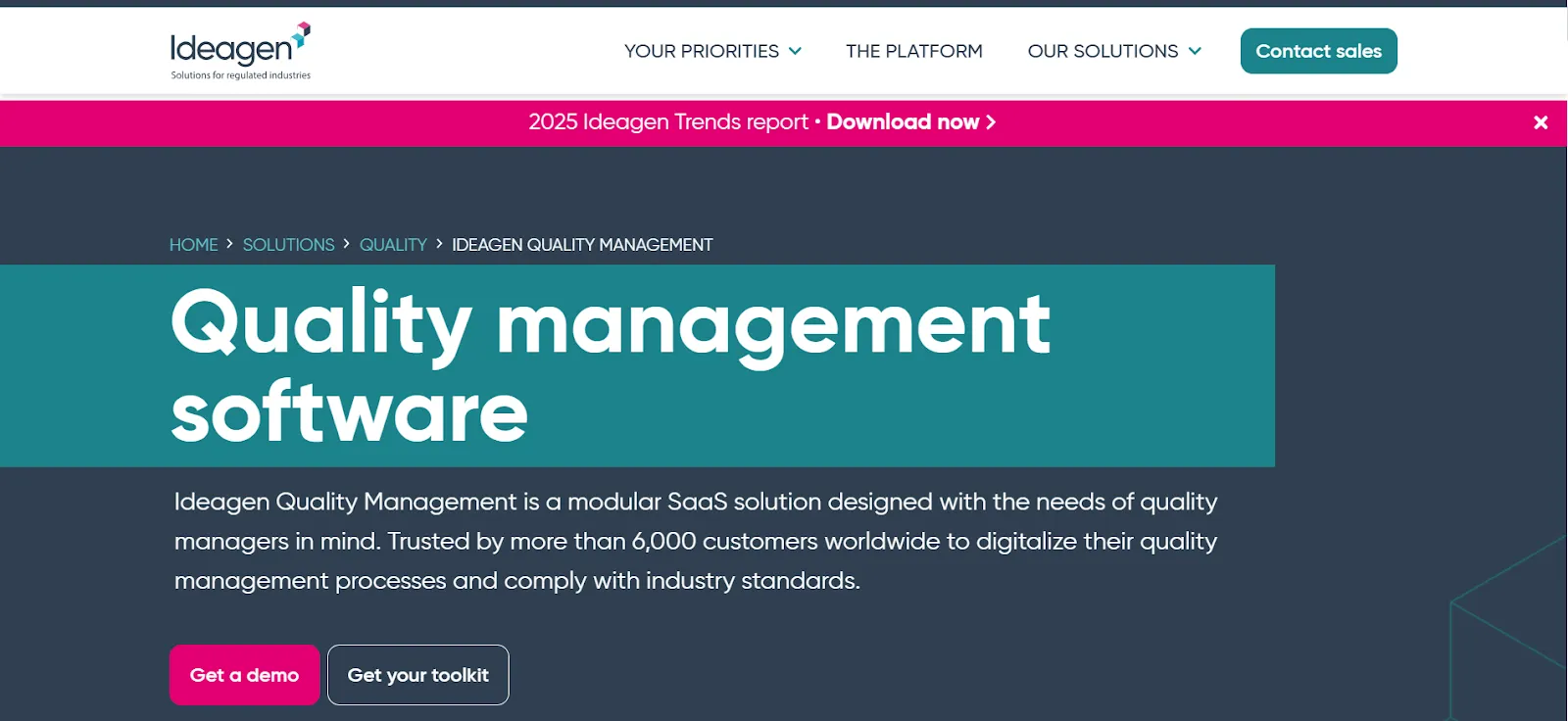Click the Download now arrow icon
The height and width of the screenshot is (721, 1568).
click(x=991, y=122)
